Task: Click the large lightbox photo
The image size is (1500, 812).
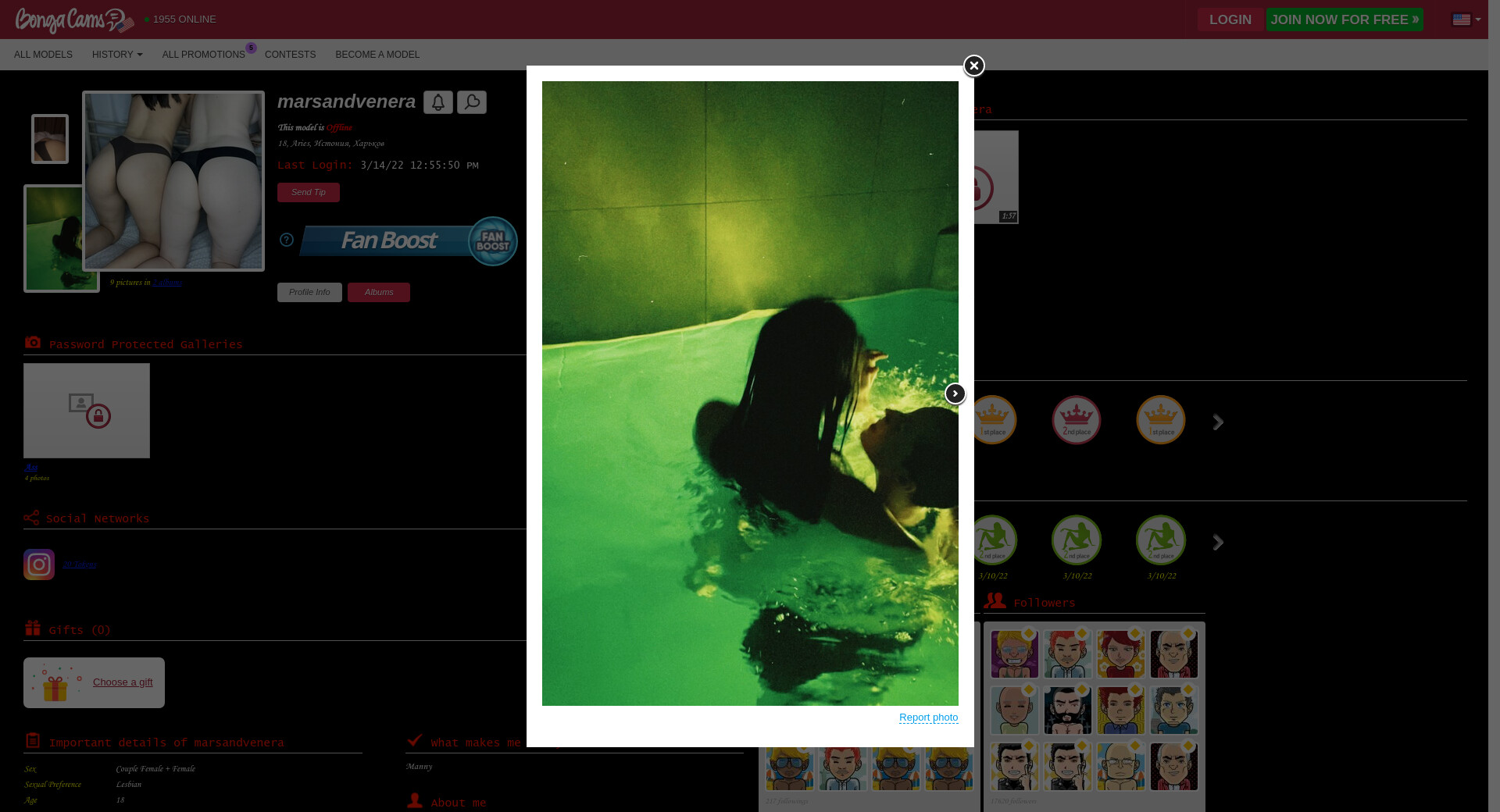Action: coord(750,394)
